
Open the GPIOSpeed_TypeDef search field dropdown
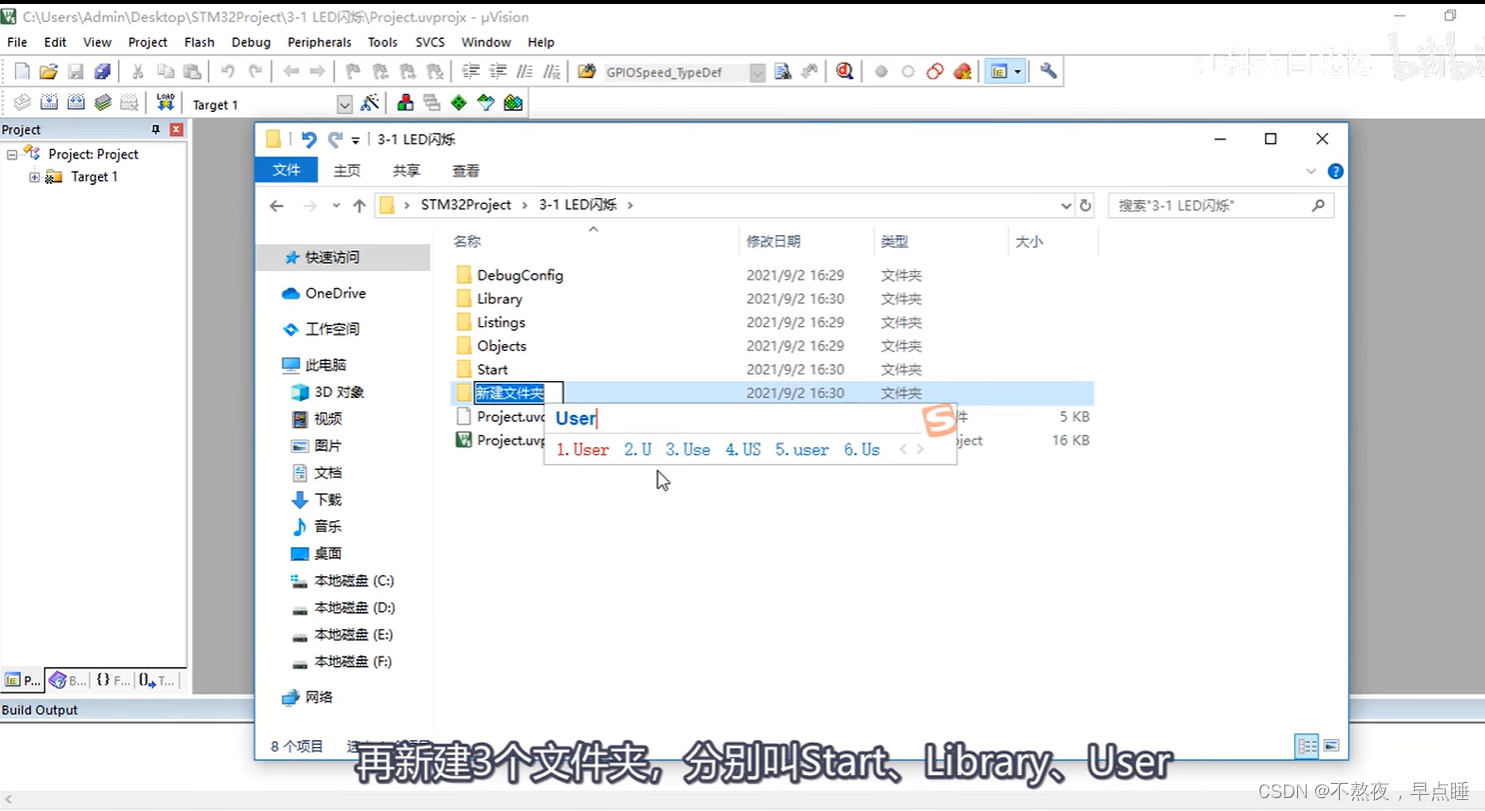(x=757, y=71)
